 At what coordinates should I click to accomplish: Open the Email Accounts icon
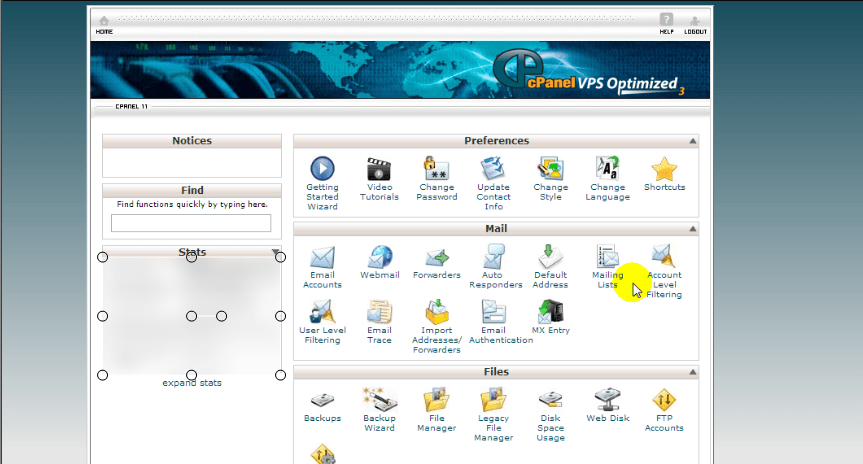pos(322,258)
